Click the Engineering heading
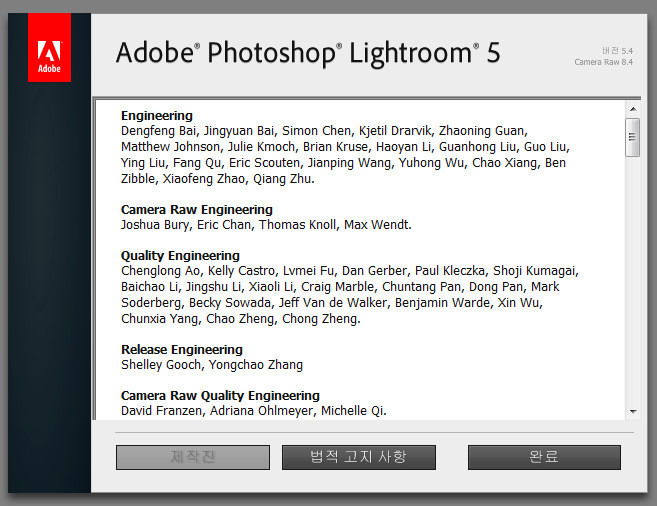 tap(157, 116)
